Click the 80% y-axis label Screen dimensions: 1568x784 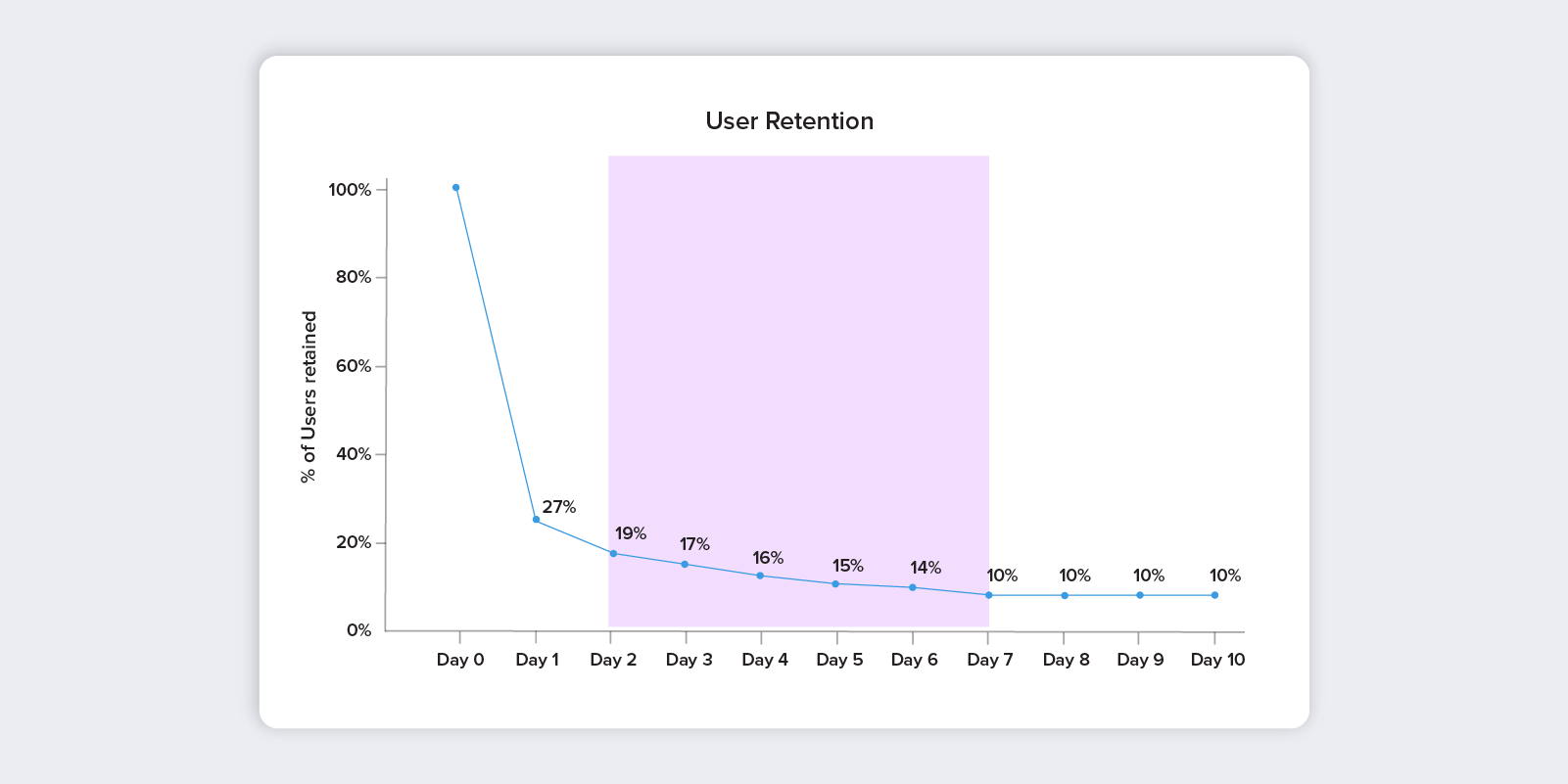[x=354, y=277]
